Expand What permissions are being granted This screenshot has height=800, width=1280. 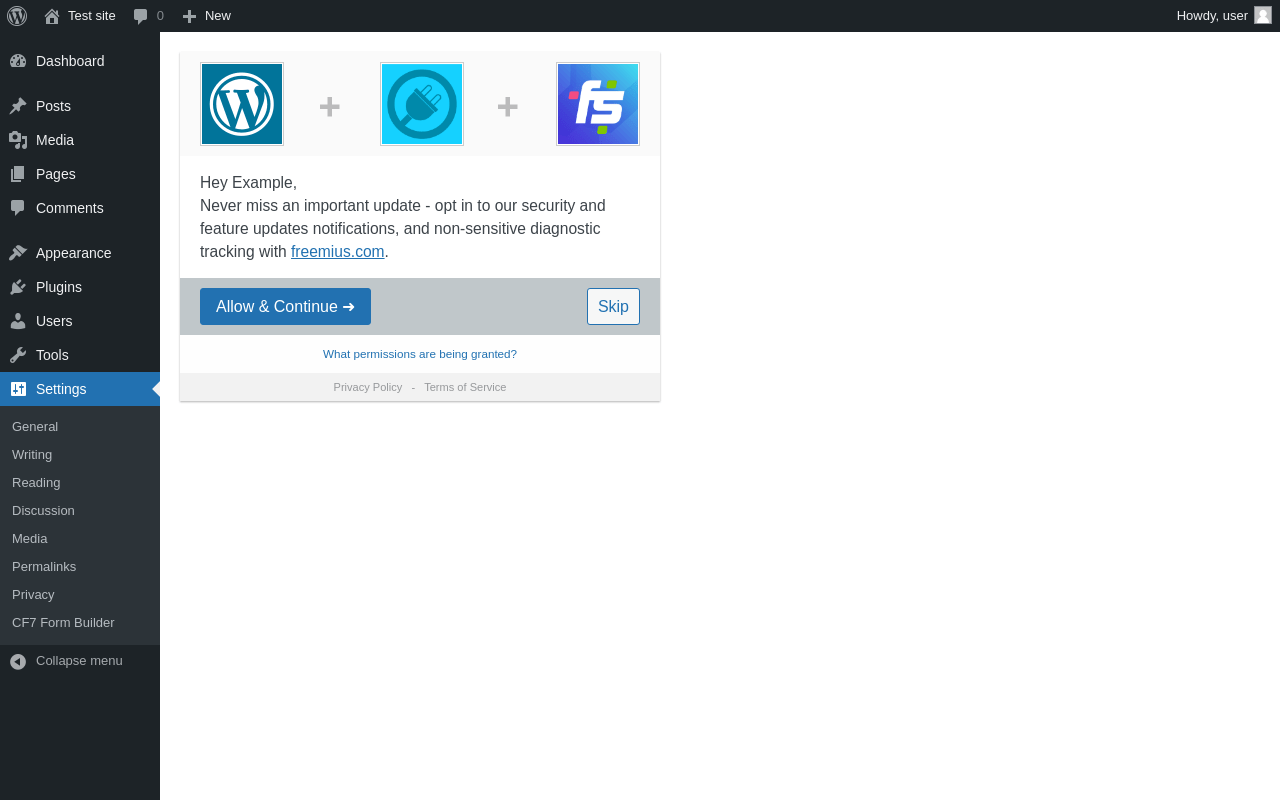point(420,354)
